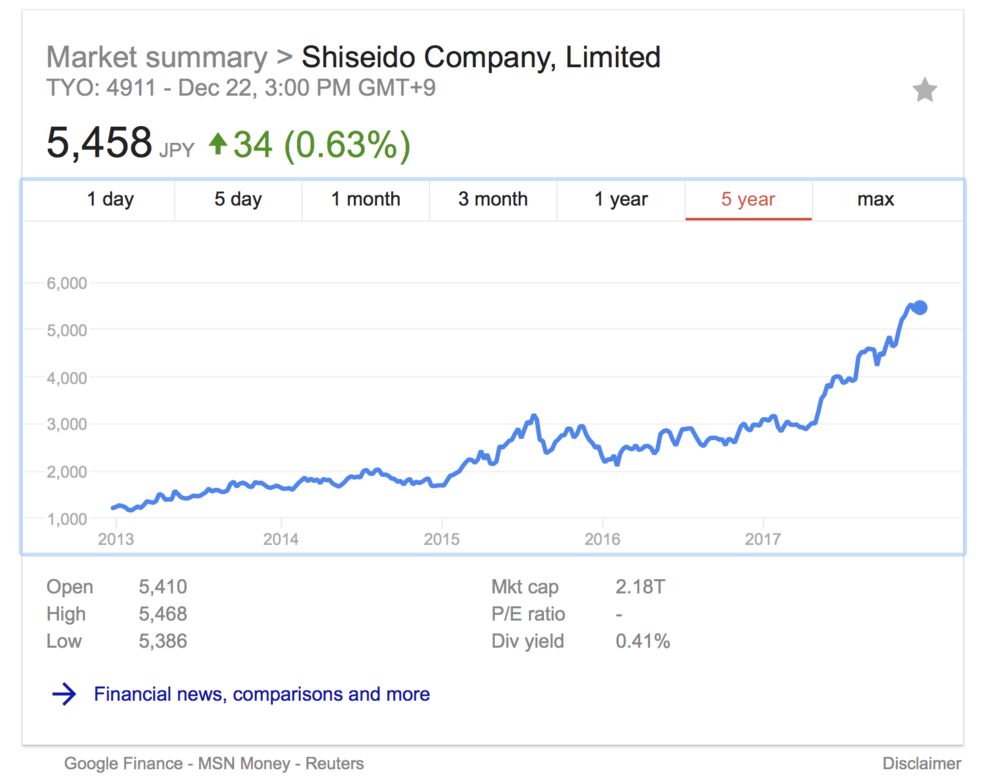
Task: Select the 1 day range tab
Action: pyautogui.click(x=110, y=200)
